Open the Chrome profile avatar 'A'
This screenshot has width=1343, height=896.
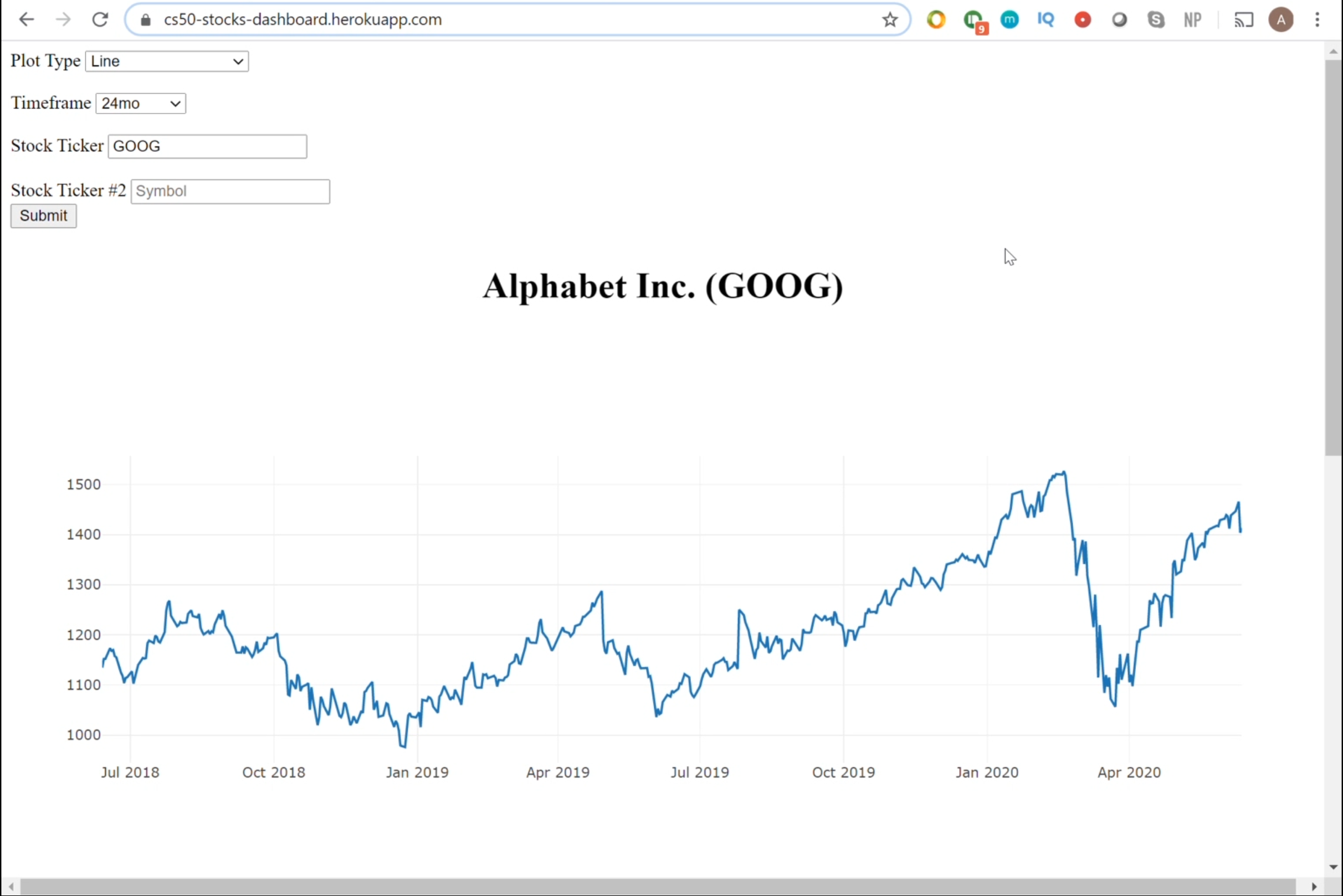(x=1280, y=19)
